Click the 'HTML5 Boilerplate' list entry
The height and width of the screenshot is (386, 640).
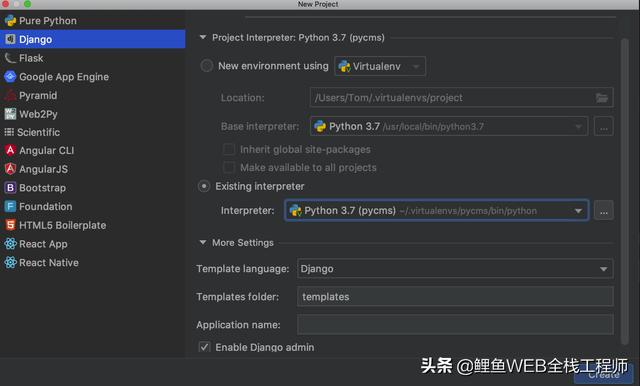tap(93, 225)
